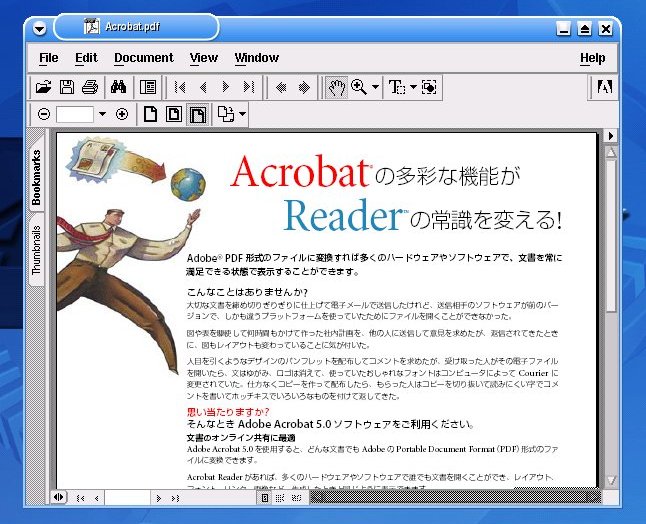Click the Go to Next View arrow

click(x=304, y=87)
